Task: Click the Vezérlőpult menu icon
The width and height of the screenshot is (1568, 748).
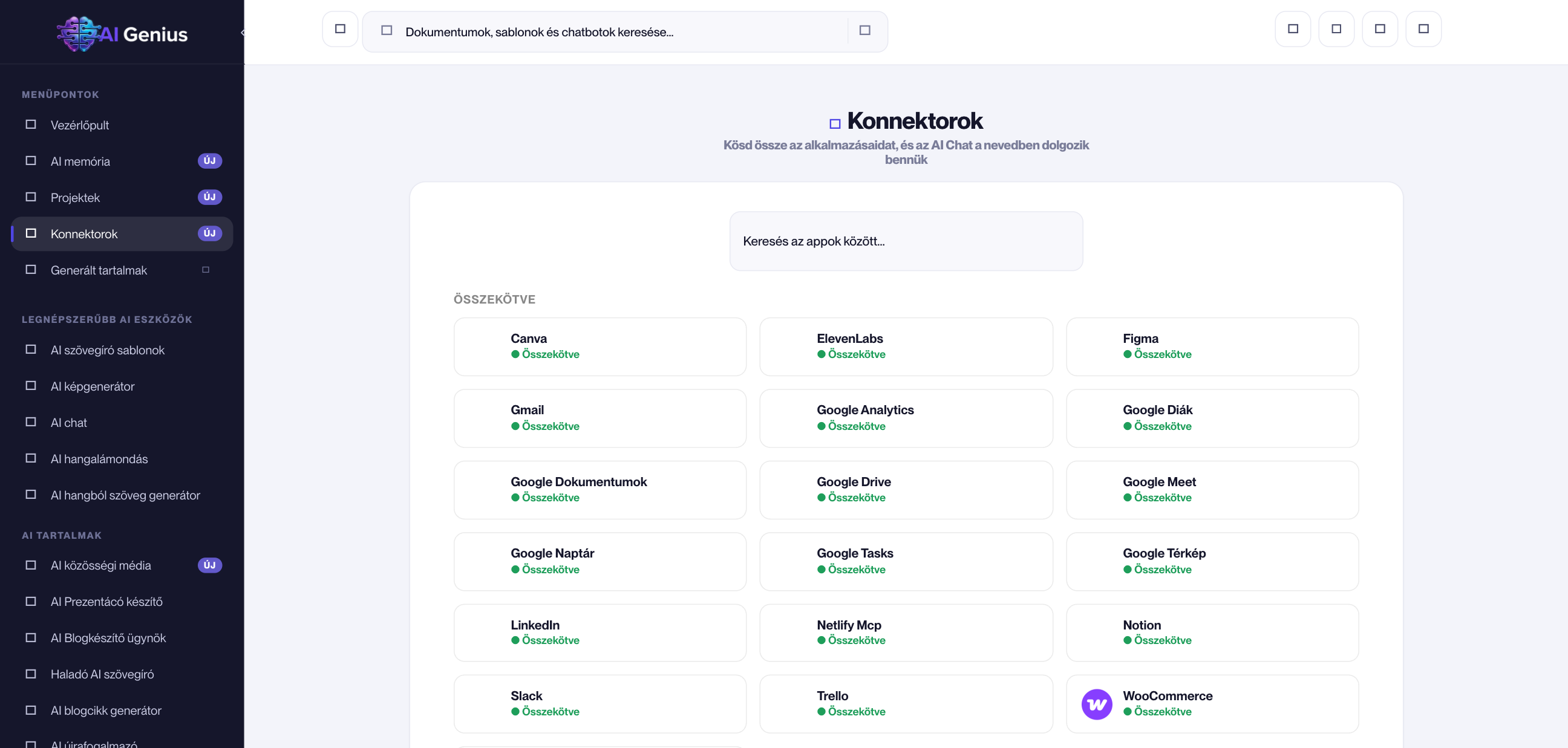Action: click(x=31, y=124)
